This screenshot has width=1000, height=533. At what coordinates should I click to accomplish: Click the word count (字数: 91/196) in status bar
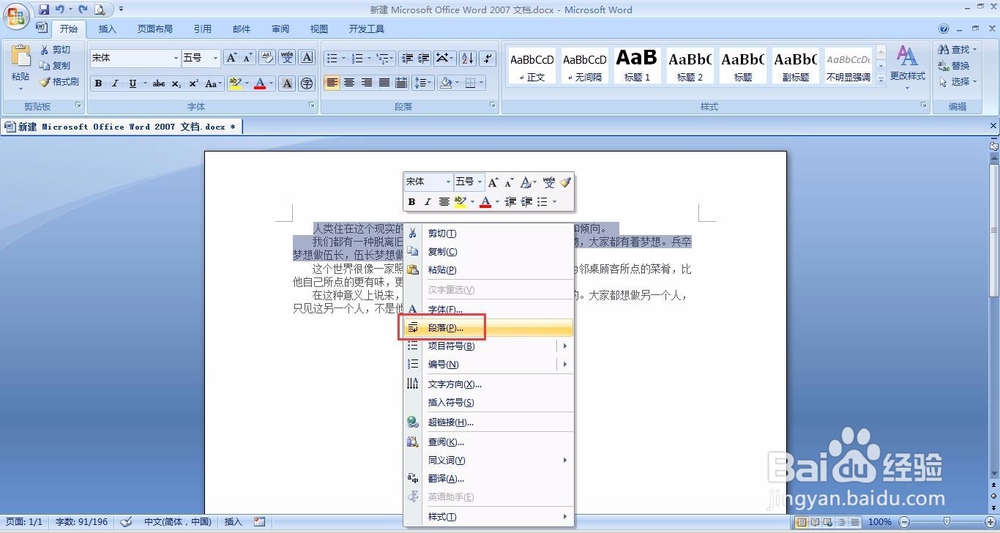pyautogui.click(x=82, y=522)
